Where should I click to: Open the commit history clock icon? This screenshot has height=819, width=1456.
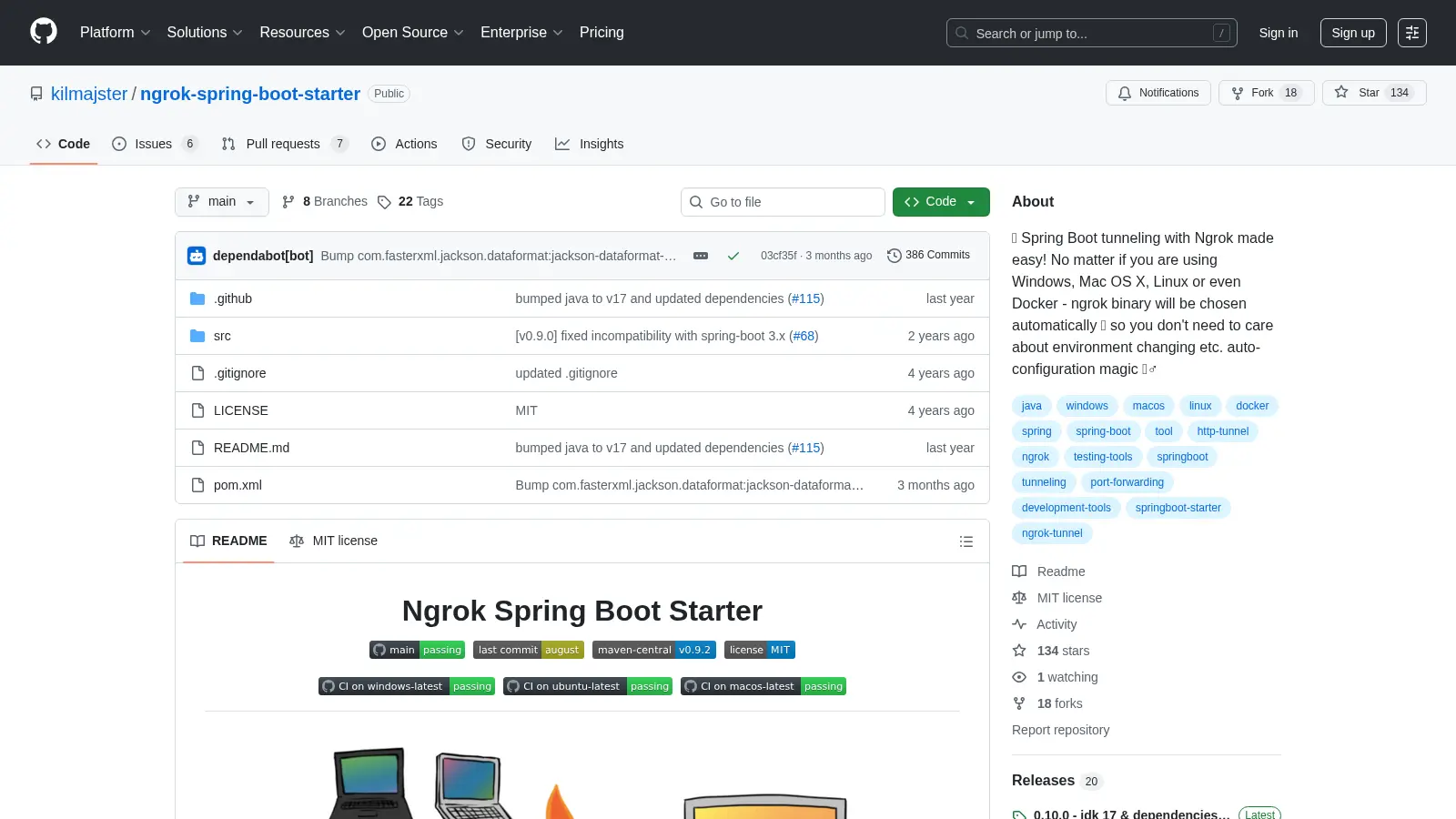[895, 256]
